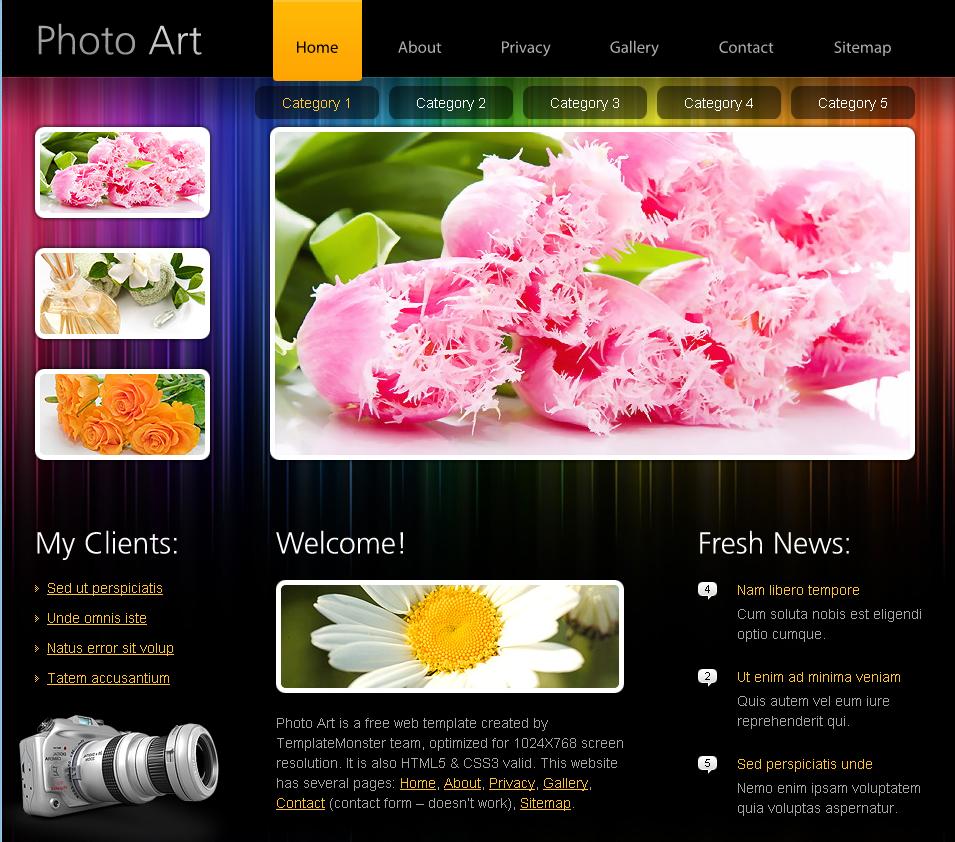
Task: Click the silver camera image
Action: (119, 765)
